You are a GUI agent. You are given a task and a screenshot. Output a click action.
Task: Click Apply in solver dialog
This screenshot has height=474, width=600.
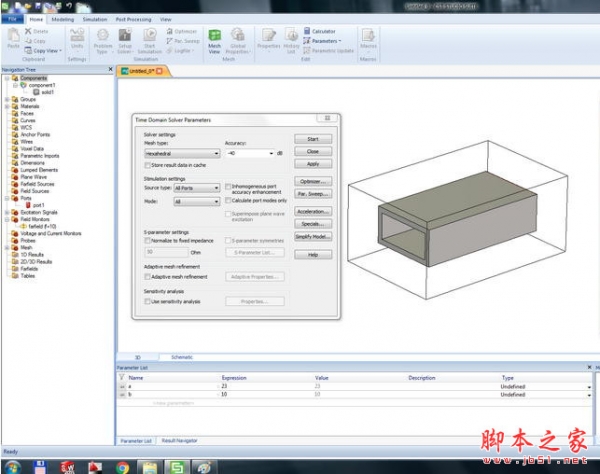tap(313, 164)
